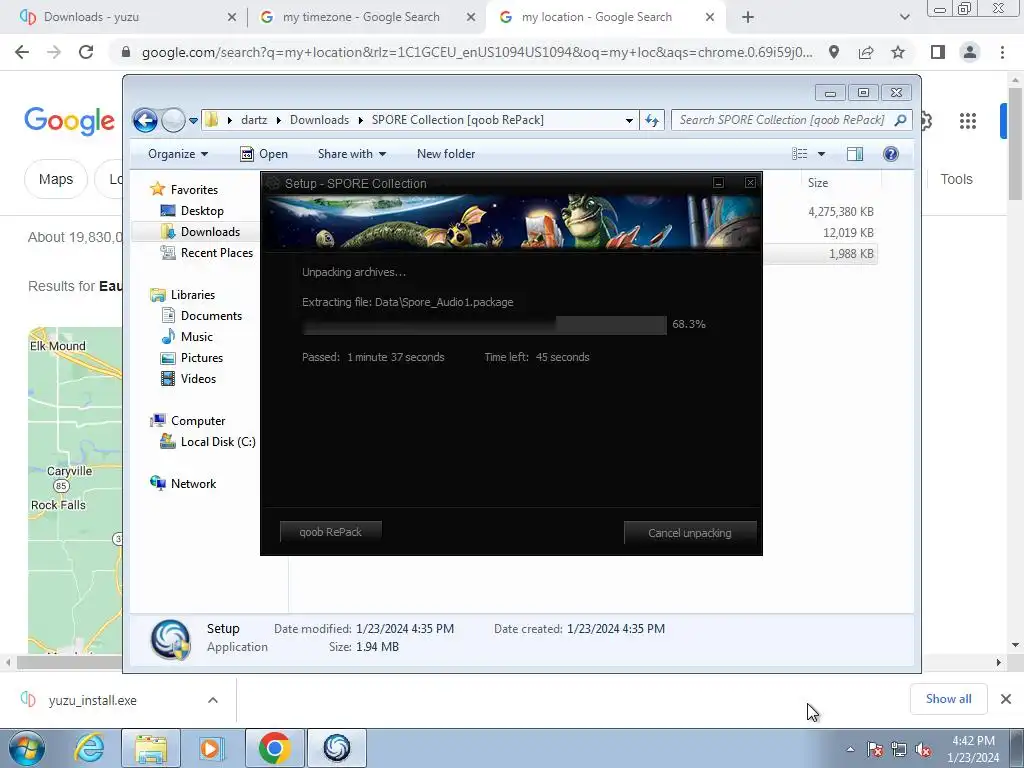
Task: Click New folder in Explorer toolbar
Action: [446, 154]
